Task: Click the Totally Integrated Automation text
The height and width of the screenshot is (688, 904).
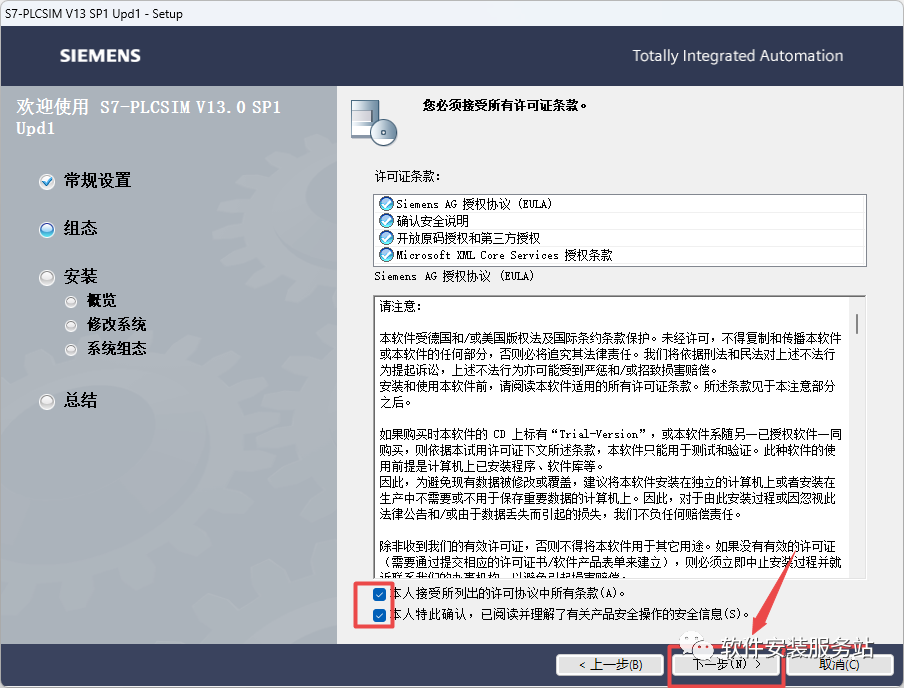Action: [x=737, y=56]
